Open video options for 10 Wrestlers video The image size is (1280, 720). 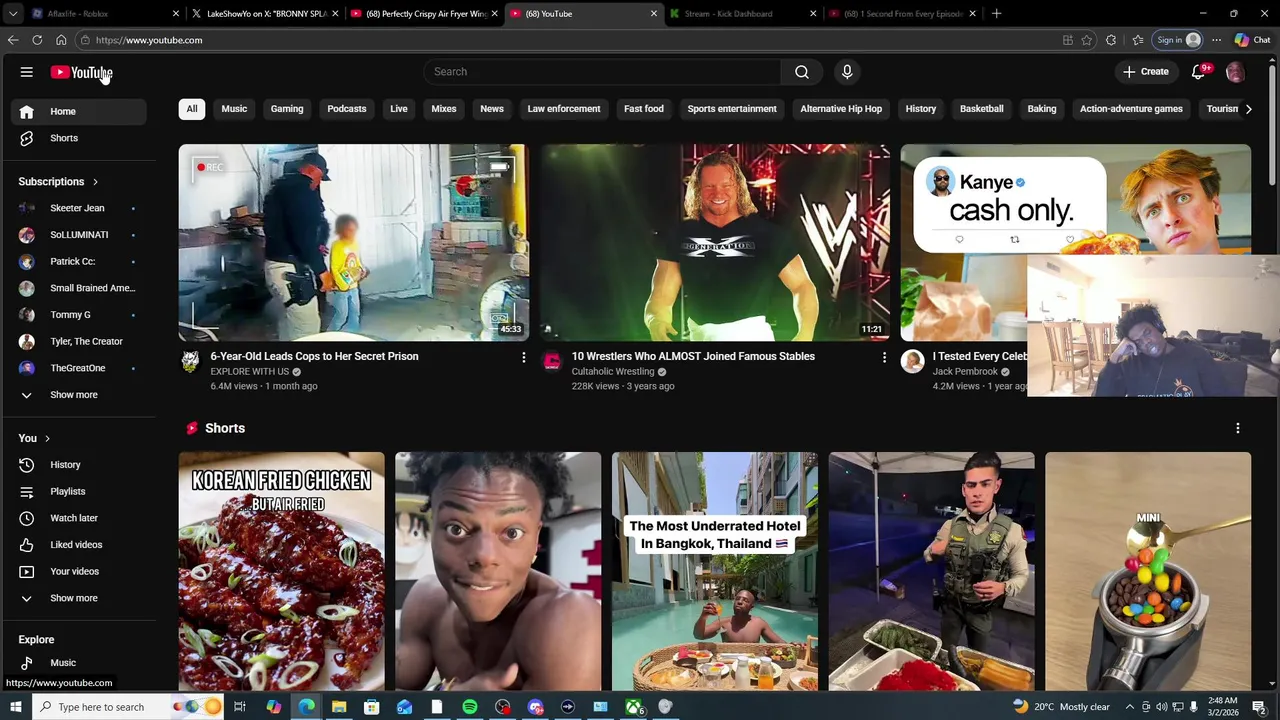[884, 357]
